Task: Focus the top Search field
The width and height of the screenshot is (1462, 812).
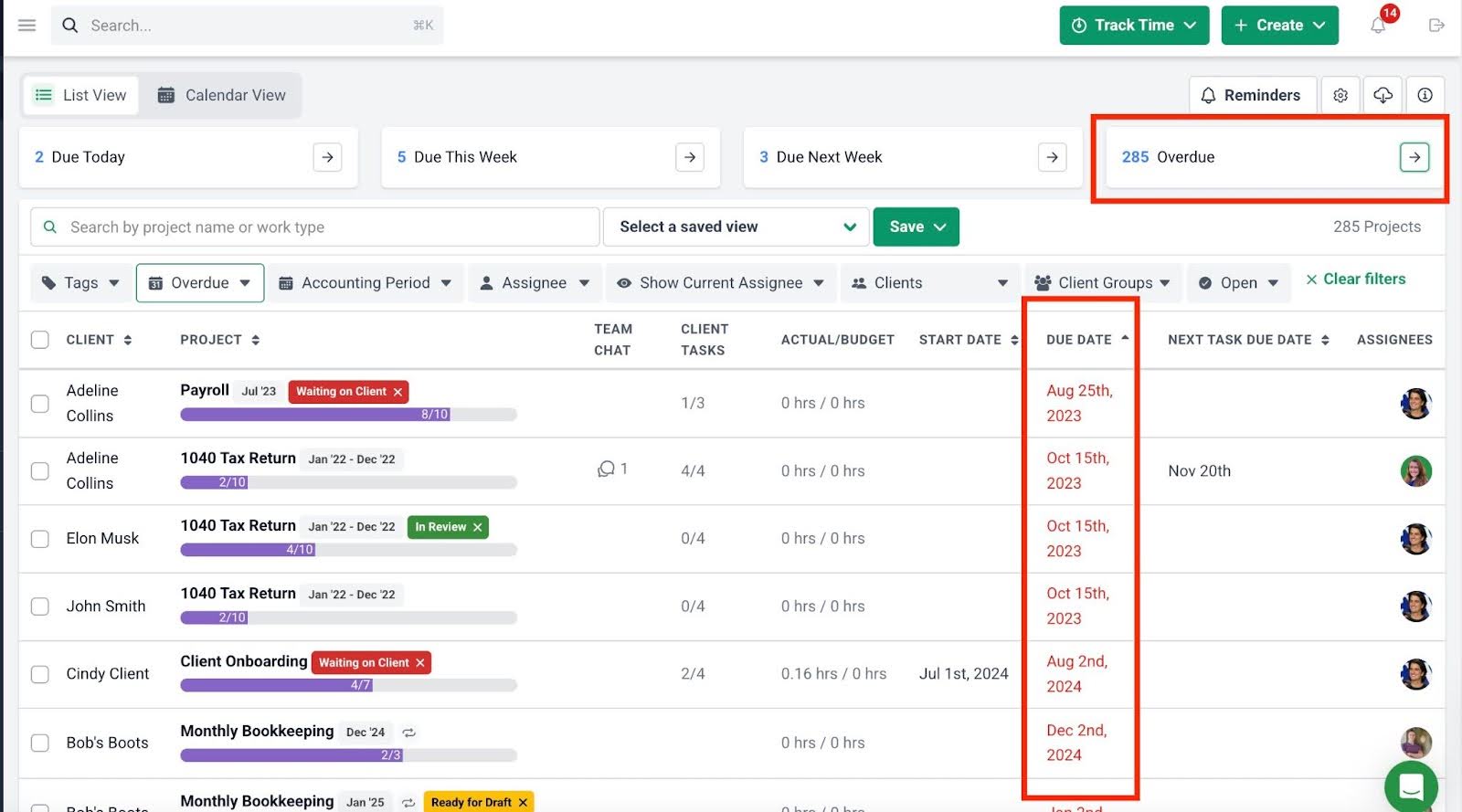Action: point(248,26)
